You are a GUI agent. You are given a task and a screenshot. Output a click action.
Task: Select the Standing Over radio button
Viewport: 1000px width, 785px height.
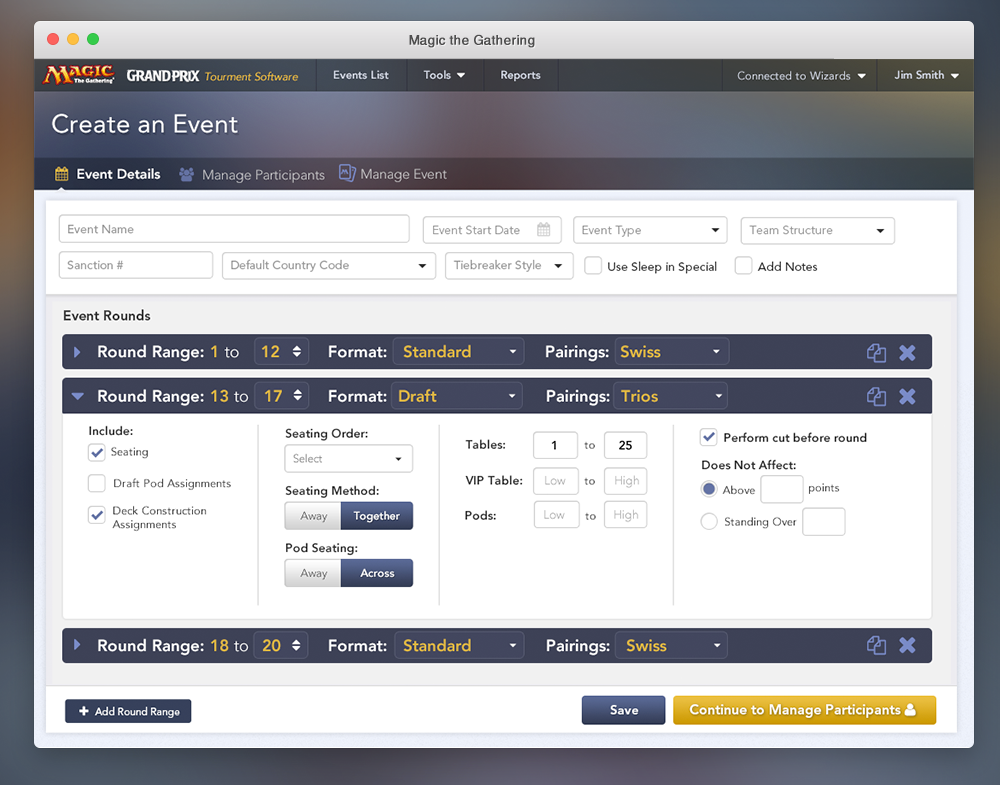pyautogui.click(x=709, y=521)
